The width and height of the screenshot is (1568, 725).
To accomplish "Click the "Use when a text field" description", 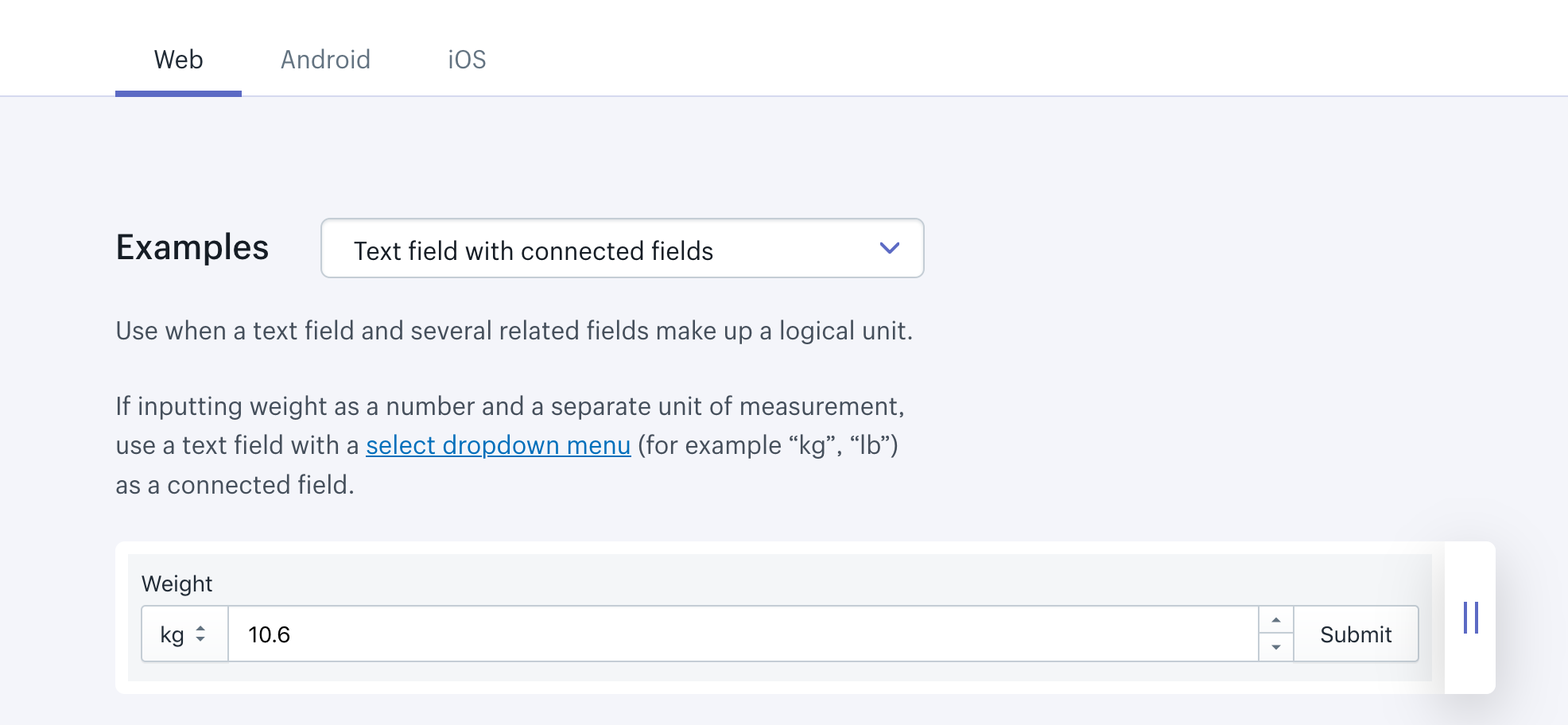I will pos(514,331).
